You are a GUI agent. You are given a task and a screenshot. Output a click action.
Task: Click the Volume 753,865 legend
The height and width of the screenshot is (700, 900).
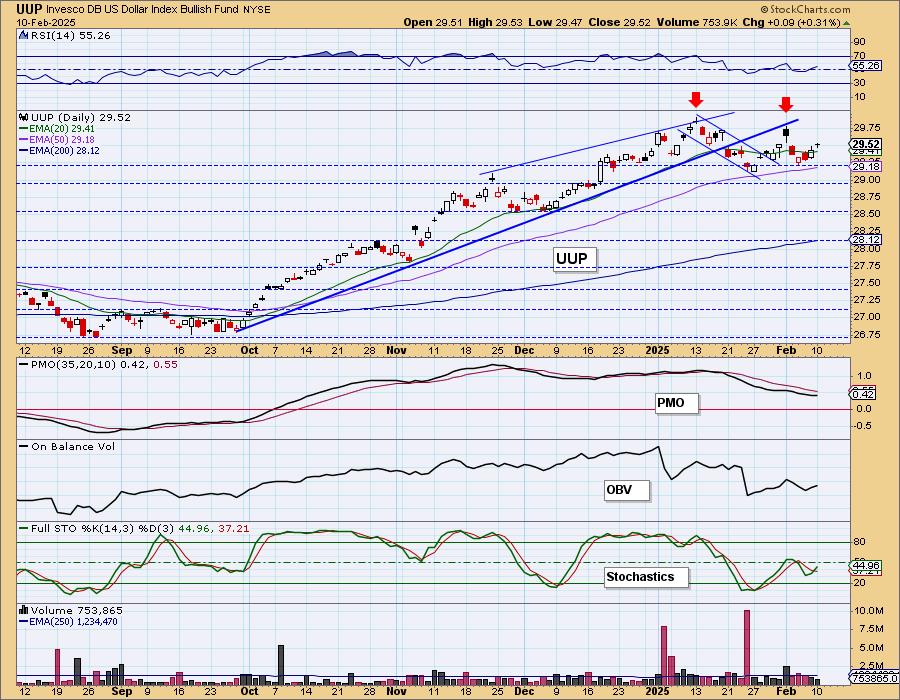click(x=76, y=610)
